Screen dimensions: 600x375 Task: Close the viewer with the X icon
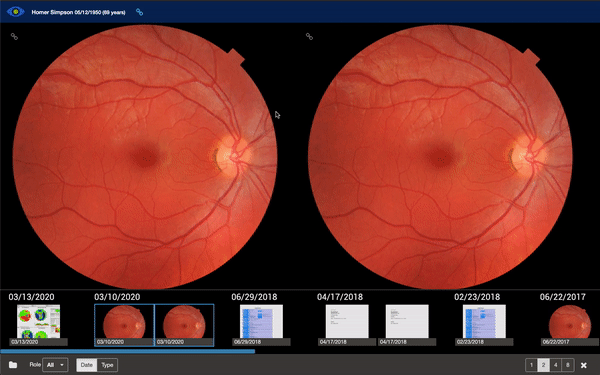(x=584, y=365)
